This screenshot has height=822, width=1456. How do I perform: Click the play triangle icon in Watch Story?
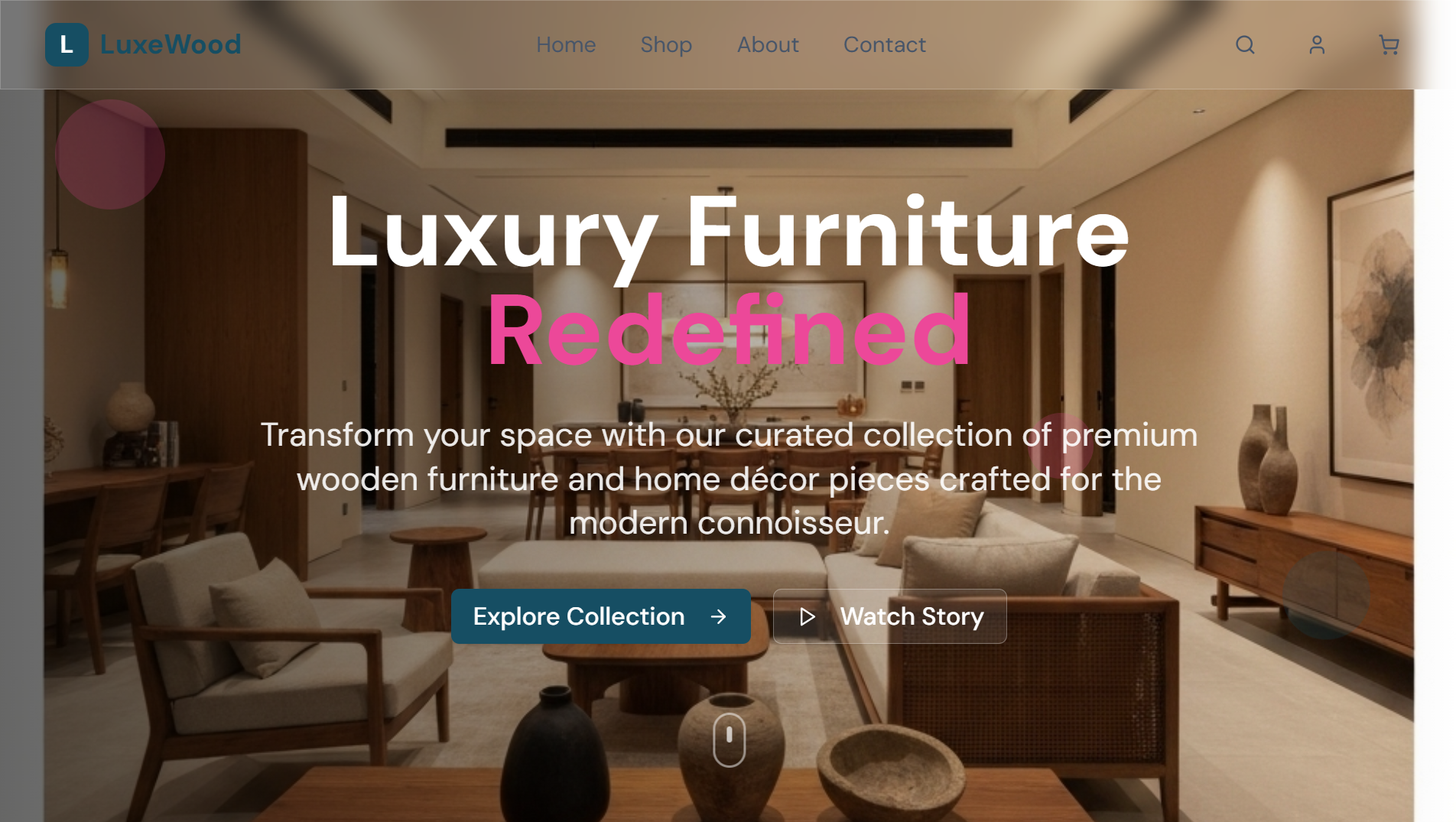point(807,617)
